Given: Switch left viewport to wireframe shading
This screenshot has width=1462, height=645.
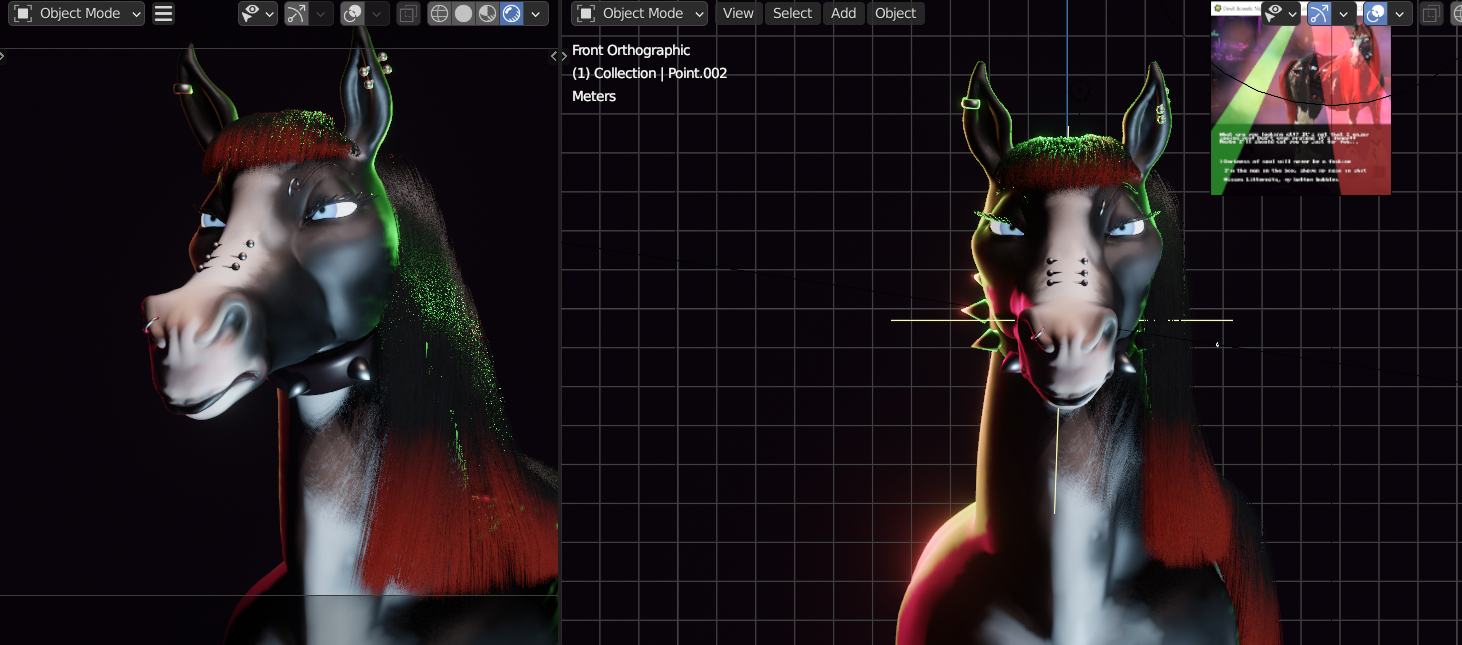Looking at the screenshot, I should (439, 13).
